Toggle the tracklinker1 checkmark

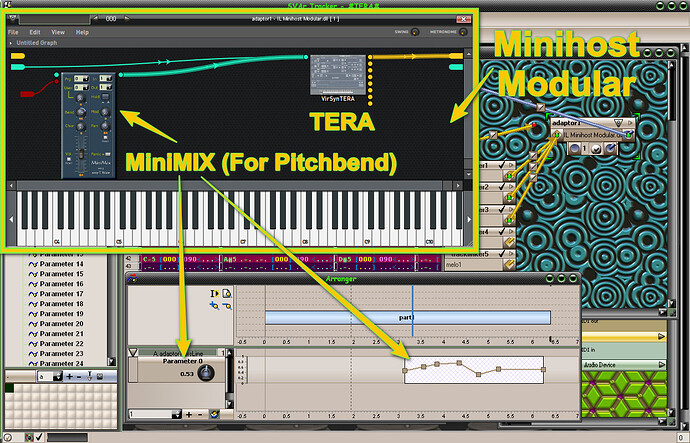[x=502, y=165]
